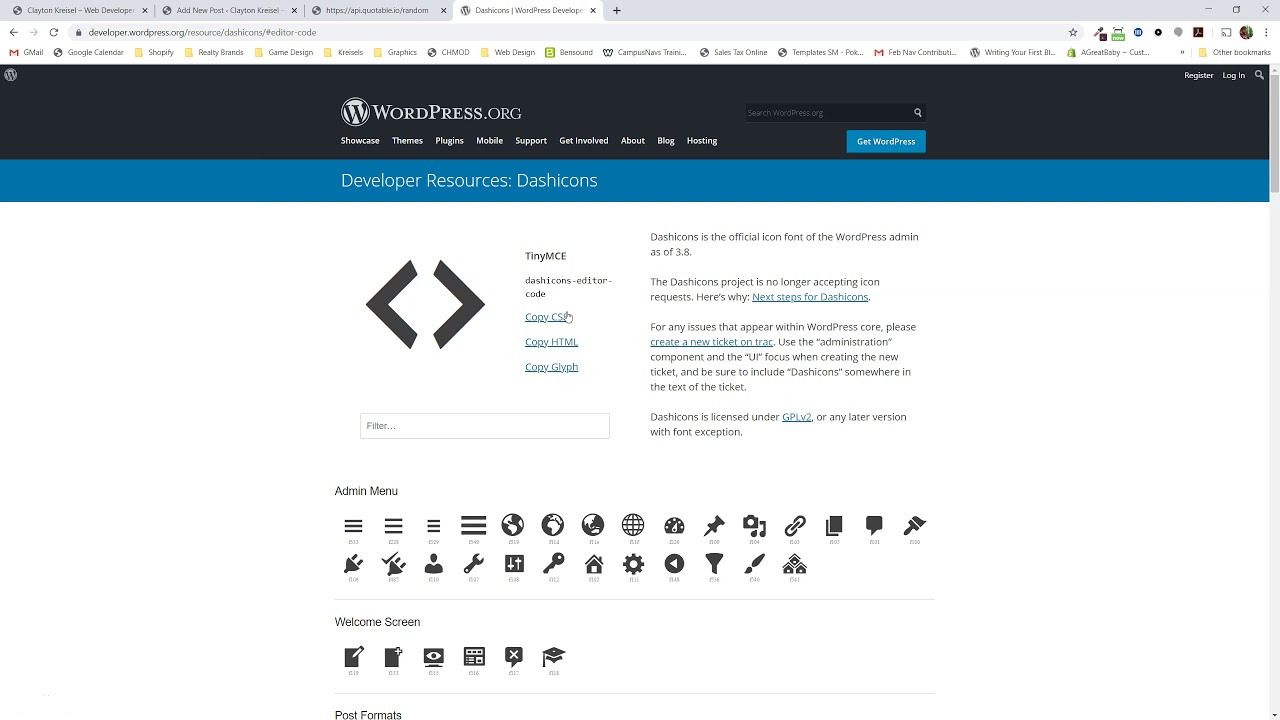Screen dimensions: 1280x720
Task: Select the dashboard gauge dashicon
Action: [x=674, y=525]
